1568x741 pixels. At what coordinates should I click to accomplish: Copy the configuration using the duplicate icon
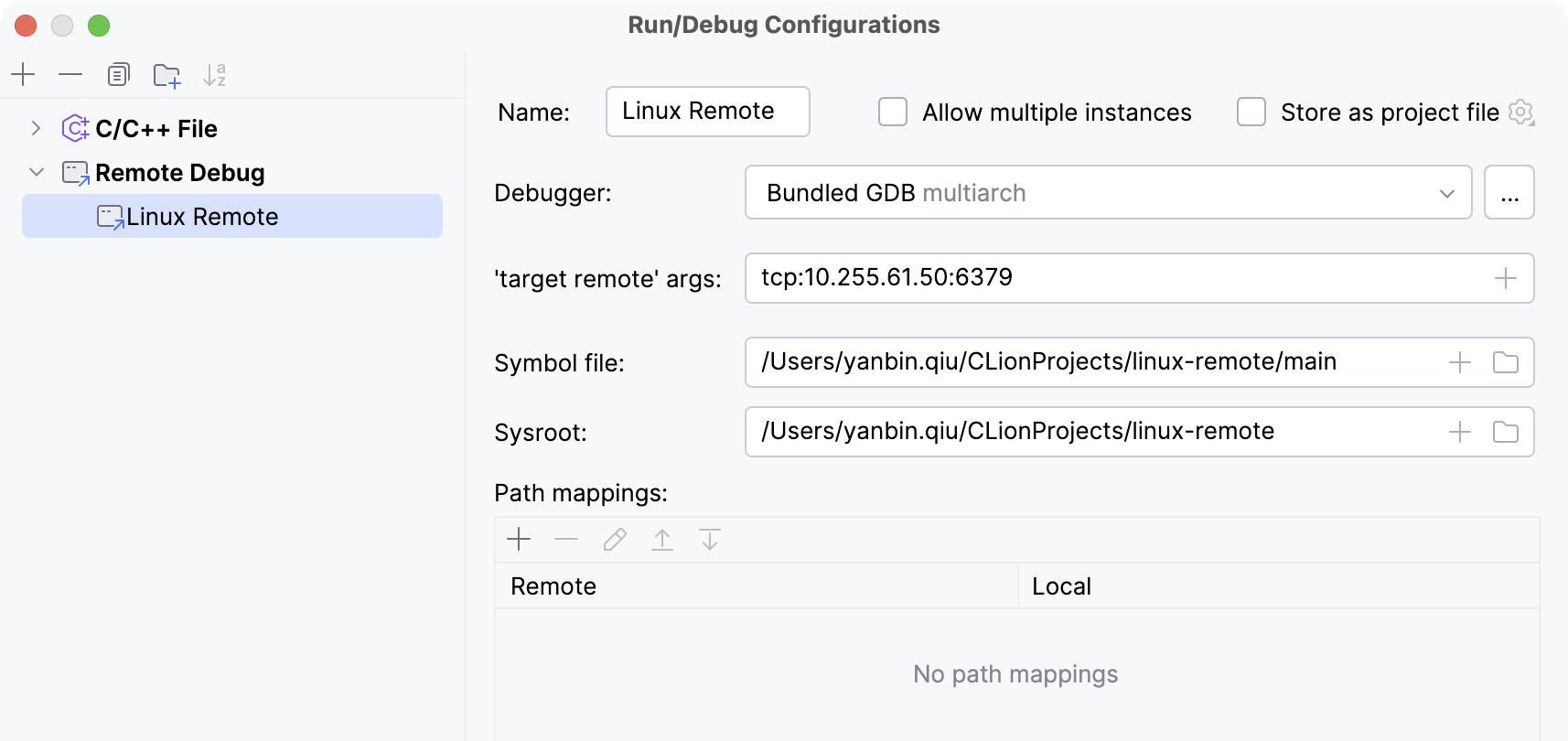click(x=118, y=74)
